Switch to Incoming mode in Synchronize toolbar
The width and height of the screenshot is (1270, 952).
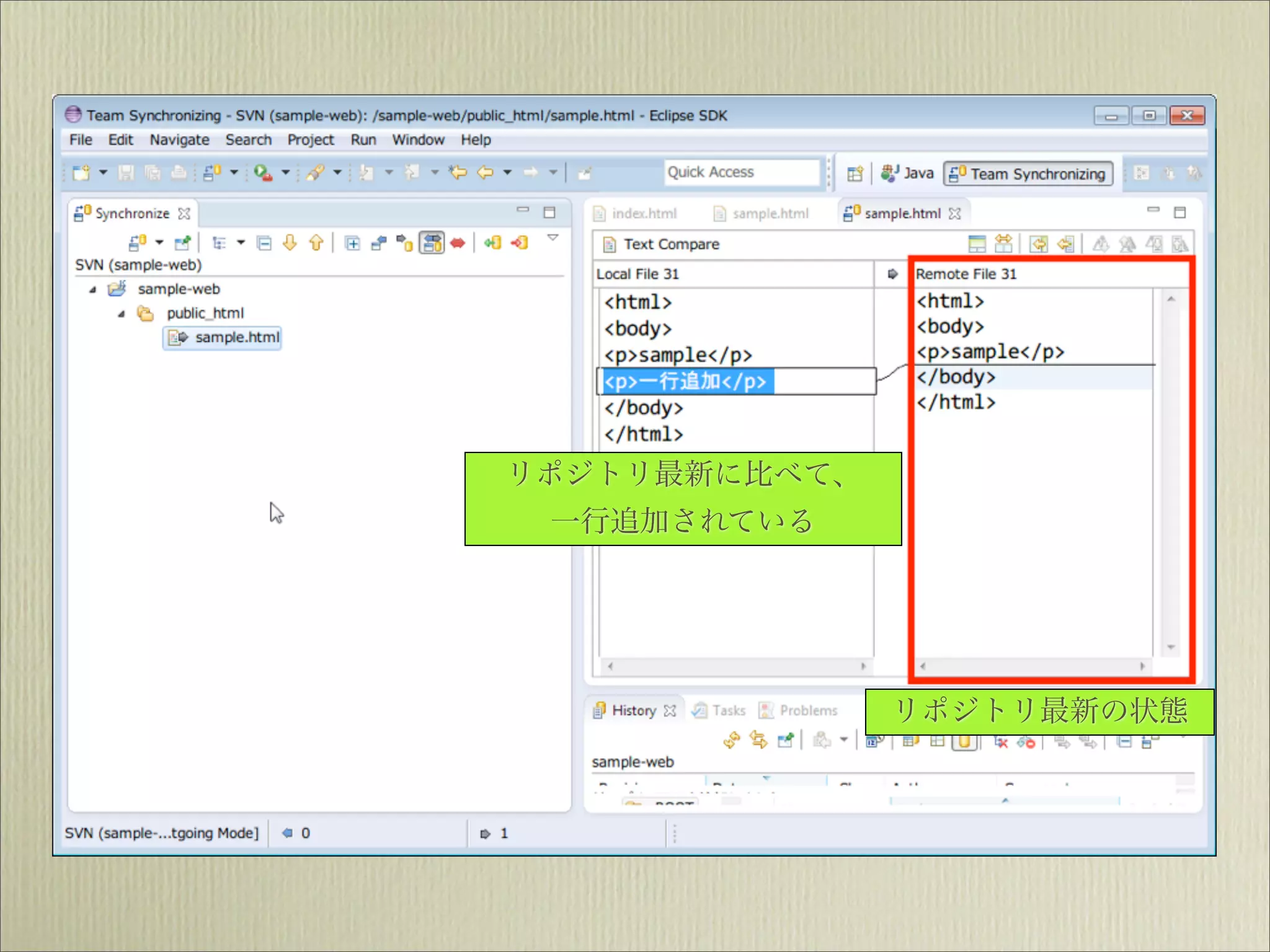click(378, 243)
